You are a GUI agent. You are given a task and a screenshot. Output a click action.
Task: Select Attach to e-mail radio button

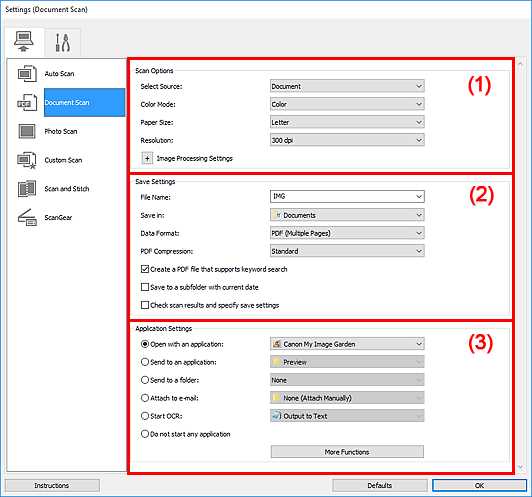(145, 398)
